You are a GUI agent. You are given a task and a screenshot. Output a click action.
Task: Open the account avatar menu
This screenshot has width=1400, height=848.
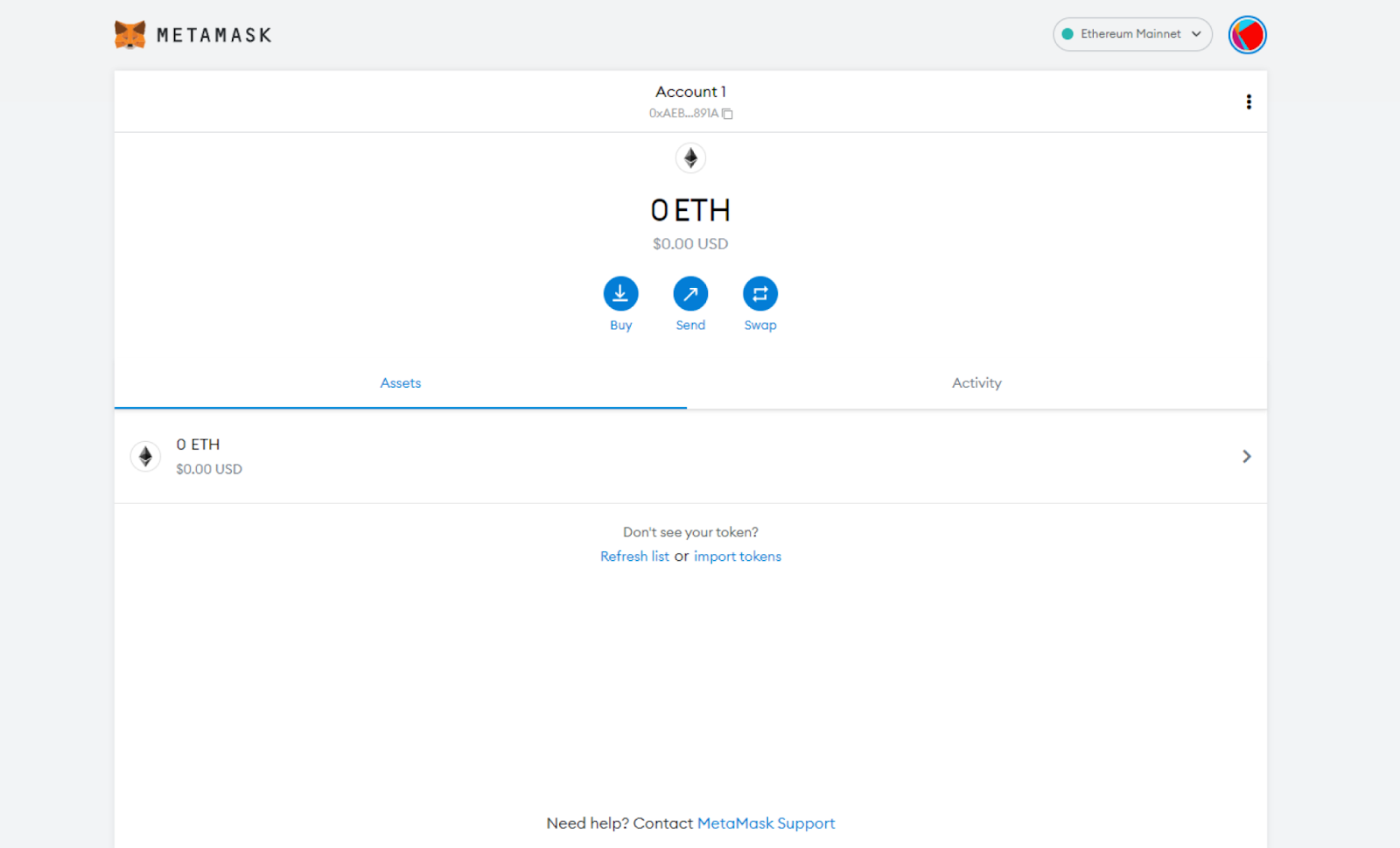1247,35
